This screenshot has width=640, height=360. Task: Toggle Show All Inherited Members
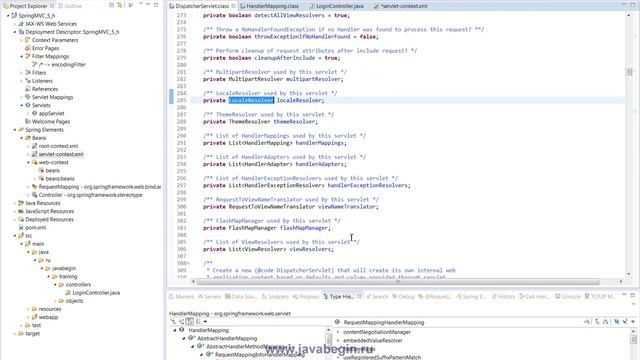[597, 322]
